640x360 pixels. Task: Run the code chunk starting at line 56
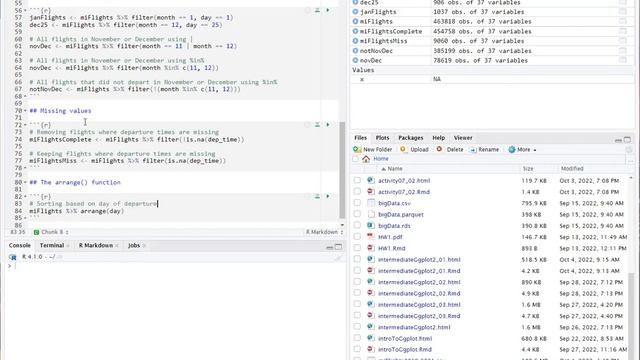(x=328, y=10)
